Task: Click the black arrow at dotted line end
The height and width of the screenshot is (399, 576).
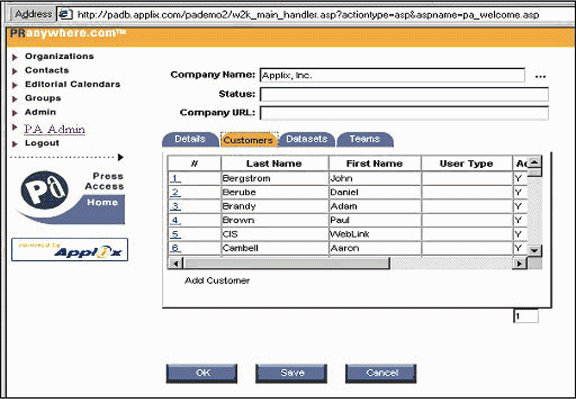Action: click(120, 157)
